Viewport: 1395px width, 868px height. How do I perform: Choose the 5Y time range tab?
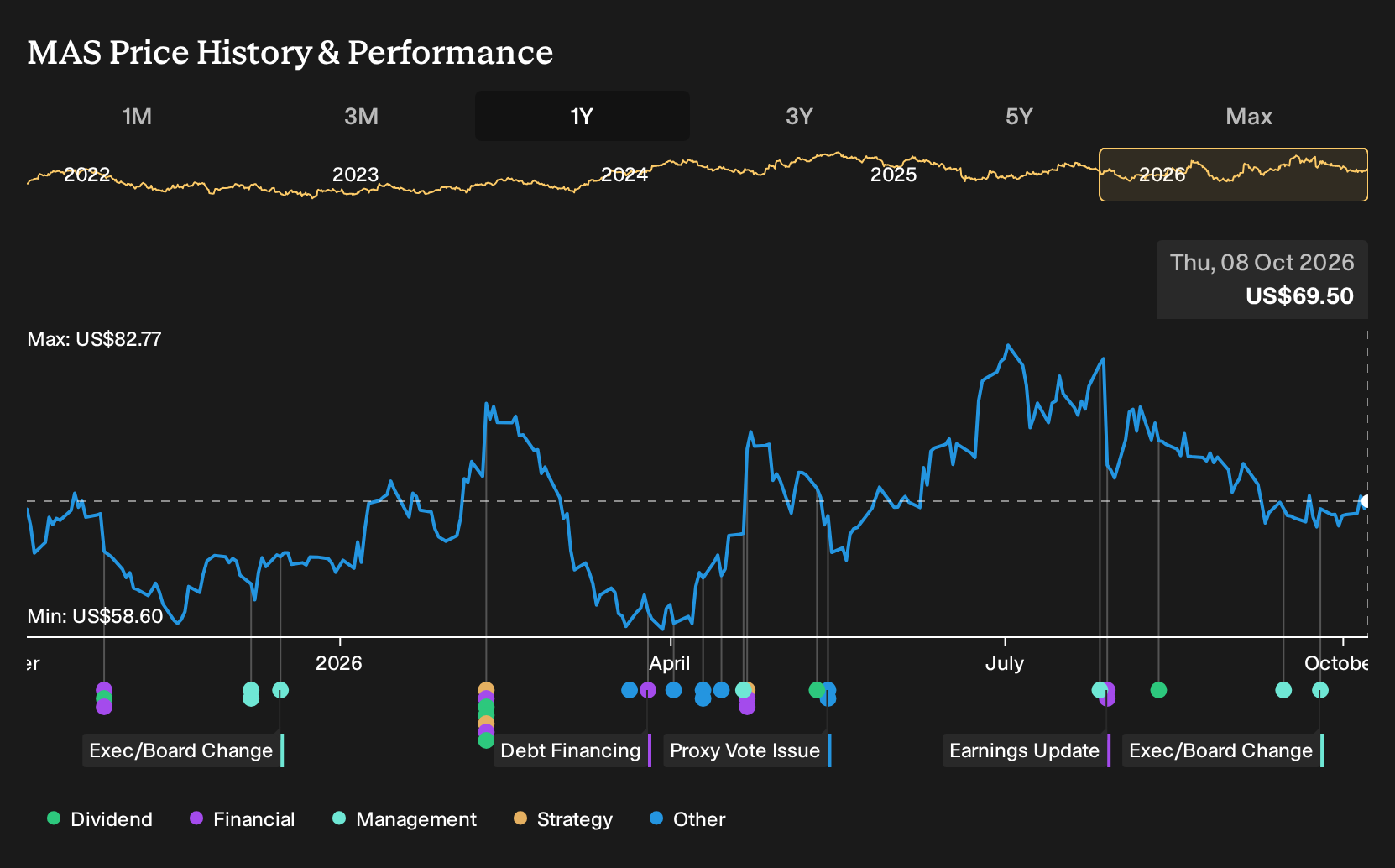pyautogui.click(x=1019, y=116)
